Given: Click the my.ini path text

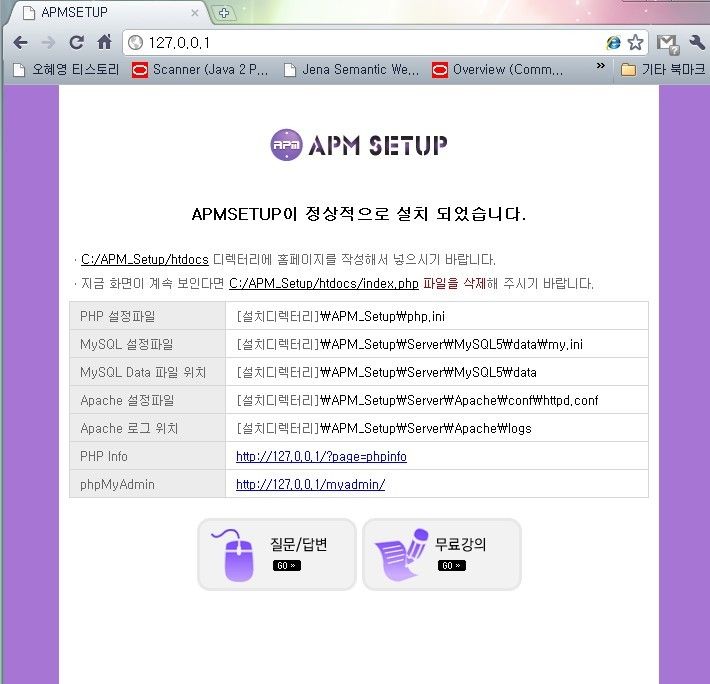Looking at the screenshot, I should [409, 344].
